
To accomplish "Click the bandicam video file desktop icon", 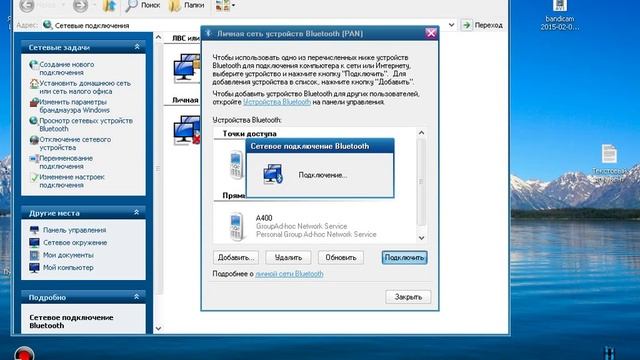I will (x=560, y=16).
